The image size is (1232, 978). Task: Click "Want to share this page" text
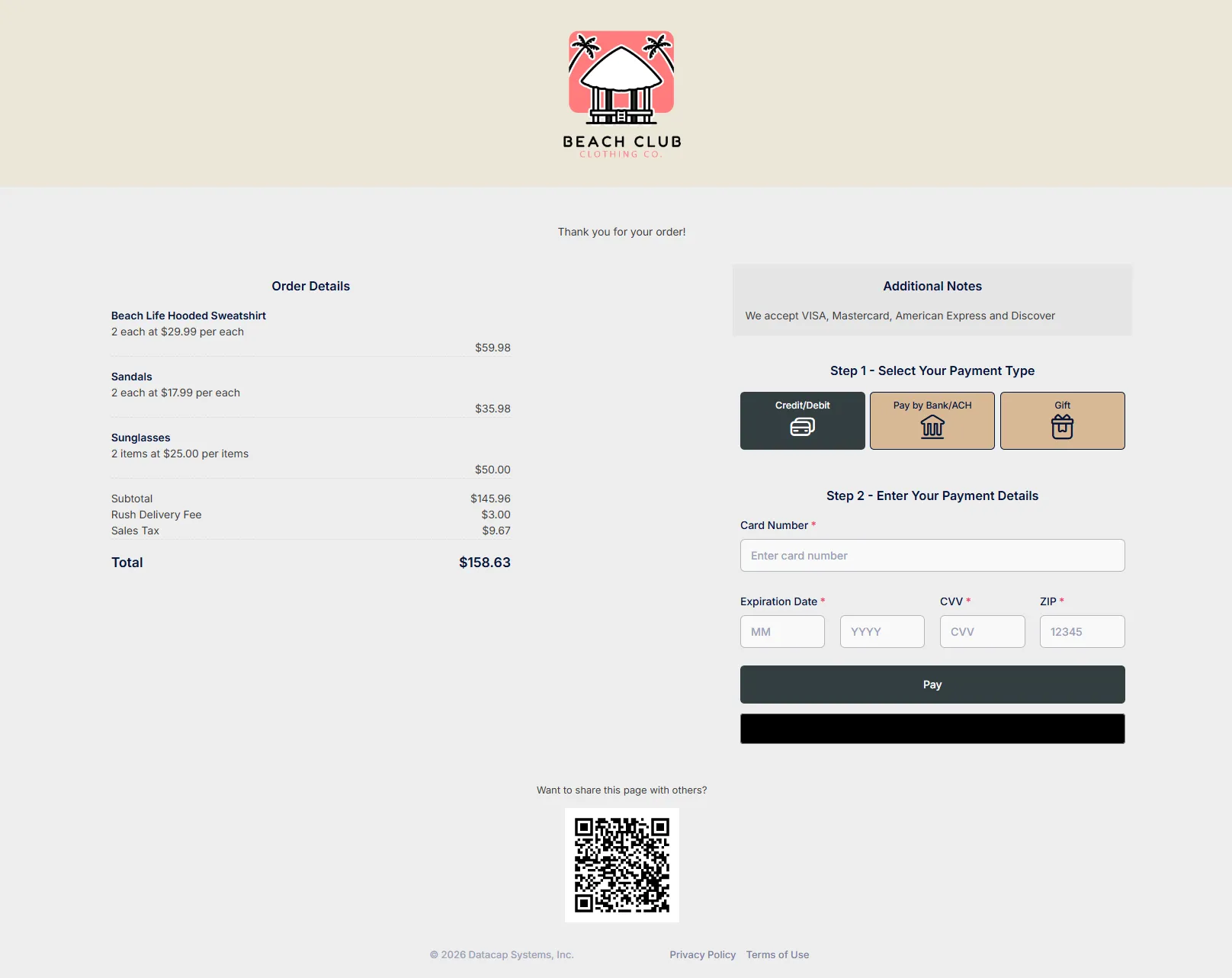621,790
